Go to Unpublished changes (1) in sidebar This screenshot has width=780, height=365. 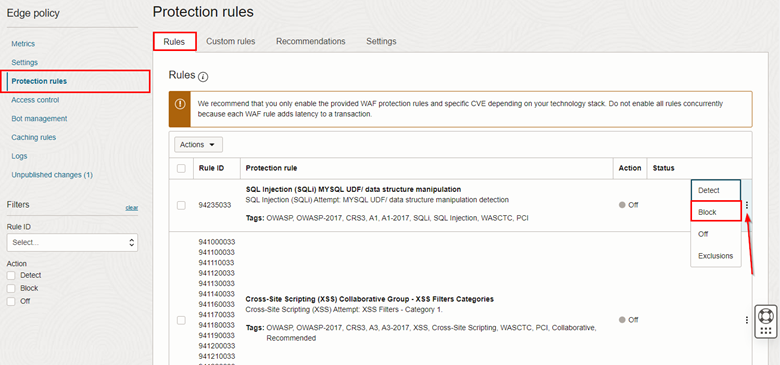pos(52,175)
